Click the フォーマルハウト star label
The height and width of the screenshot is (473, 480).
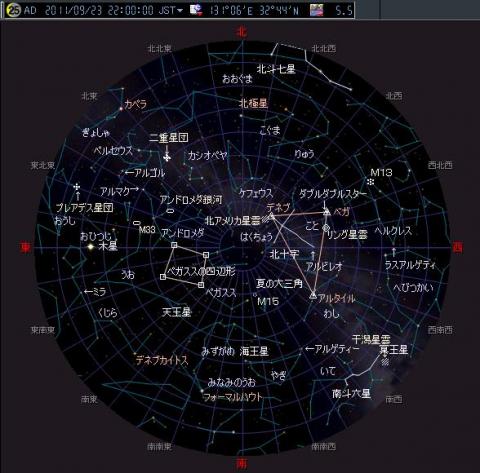[x=233, y=397]
